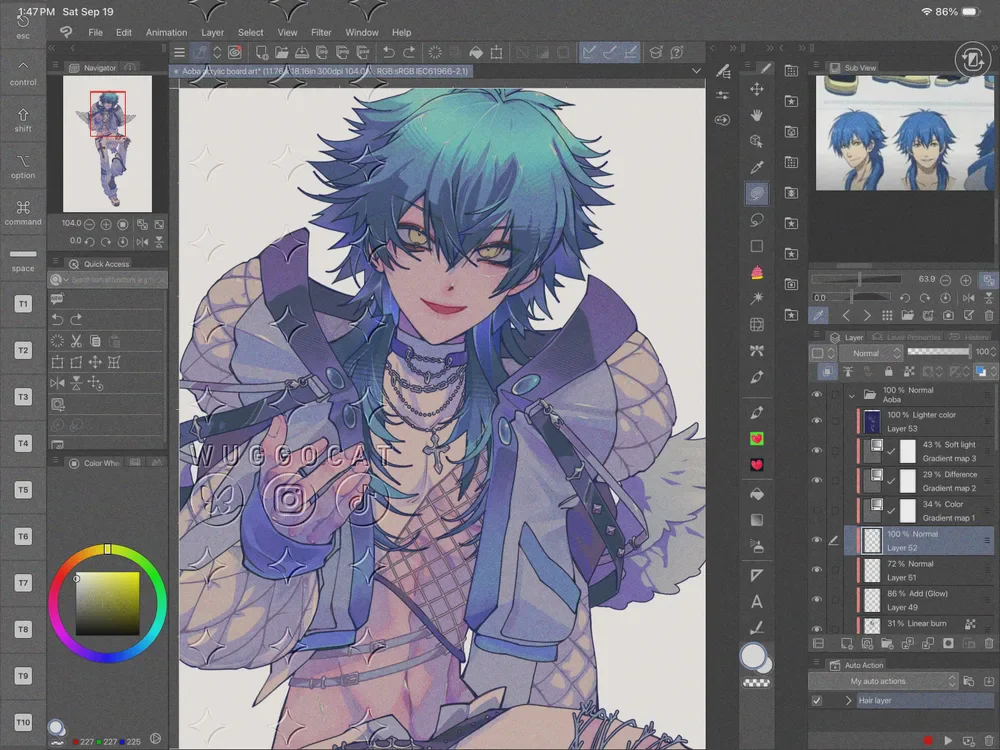The height and width of the screenshot is (750, 1000).
Task: Click the red record button in Auto Action
Action: click(x=928, y=740)
